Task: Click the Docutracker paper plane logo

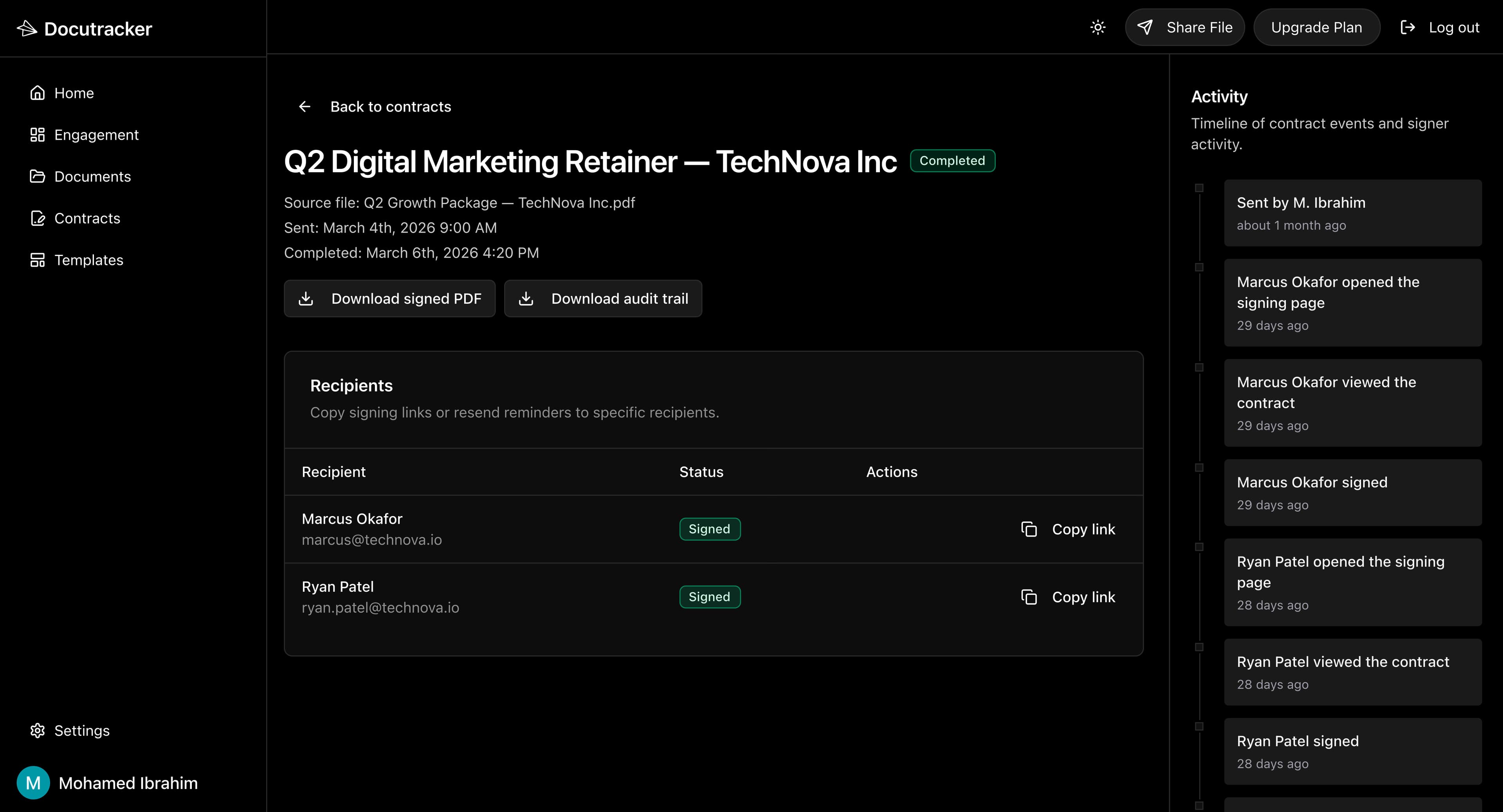Action: tap(27, 28)
